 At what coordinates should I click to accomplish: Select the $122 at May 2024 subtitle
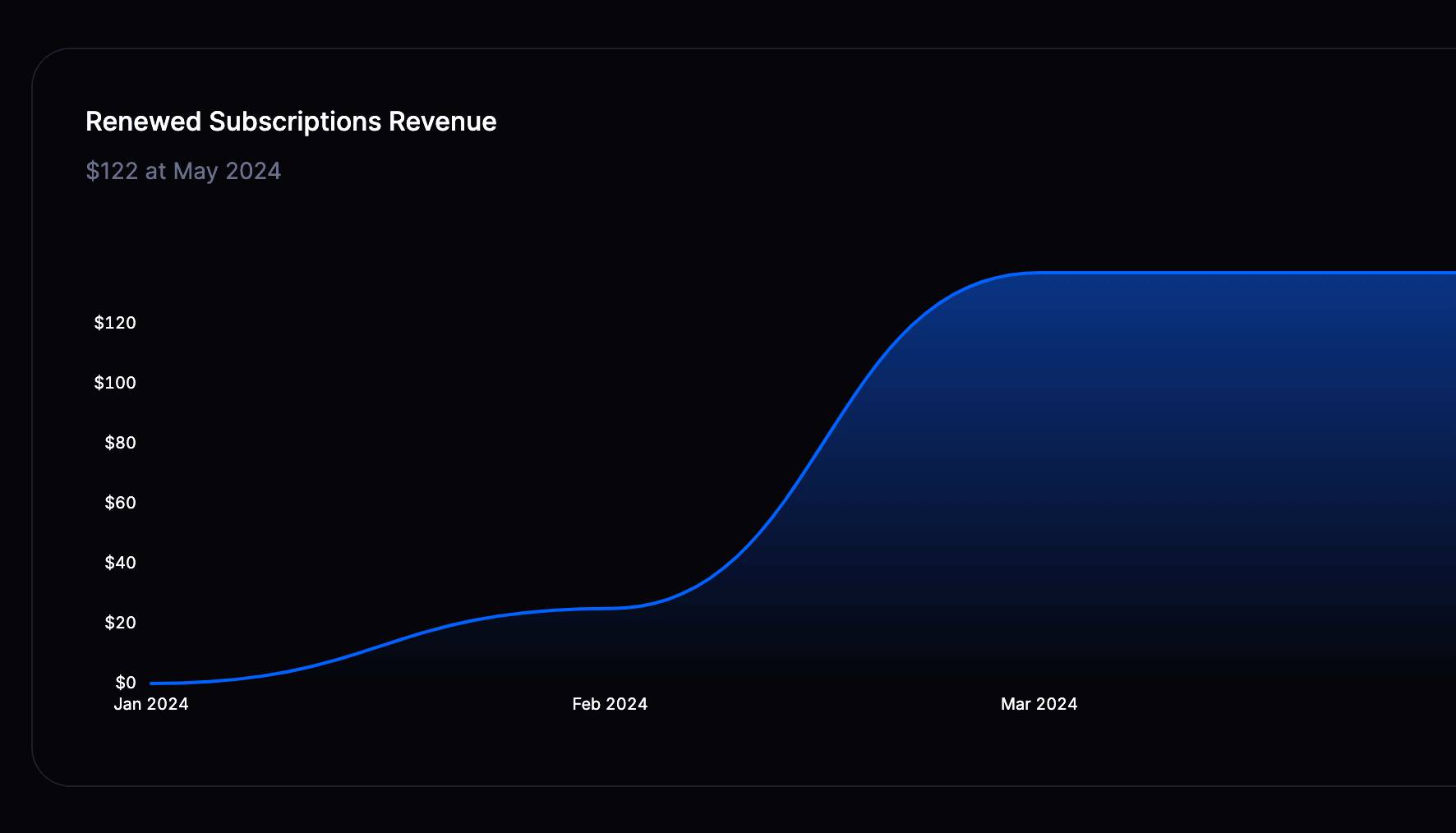click(x=184, y=171)
